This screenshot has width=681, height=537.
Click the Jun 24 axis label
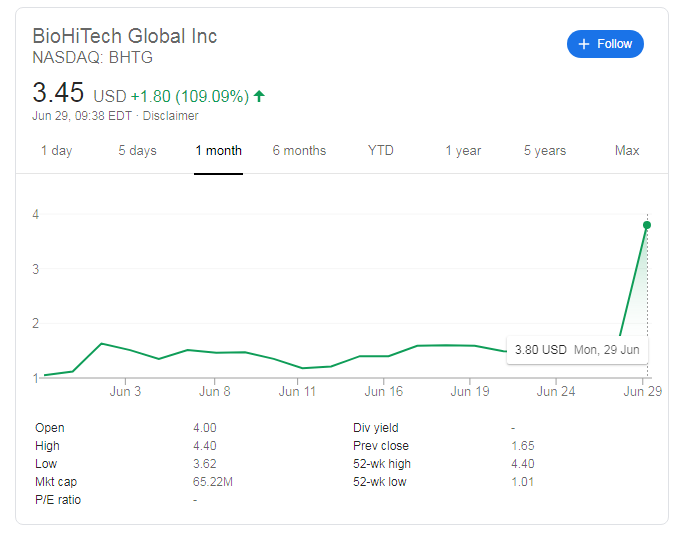[x=556, y=391]
